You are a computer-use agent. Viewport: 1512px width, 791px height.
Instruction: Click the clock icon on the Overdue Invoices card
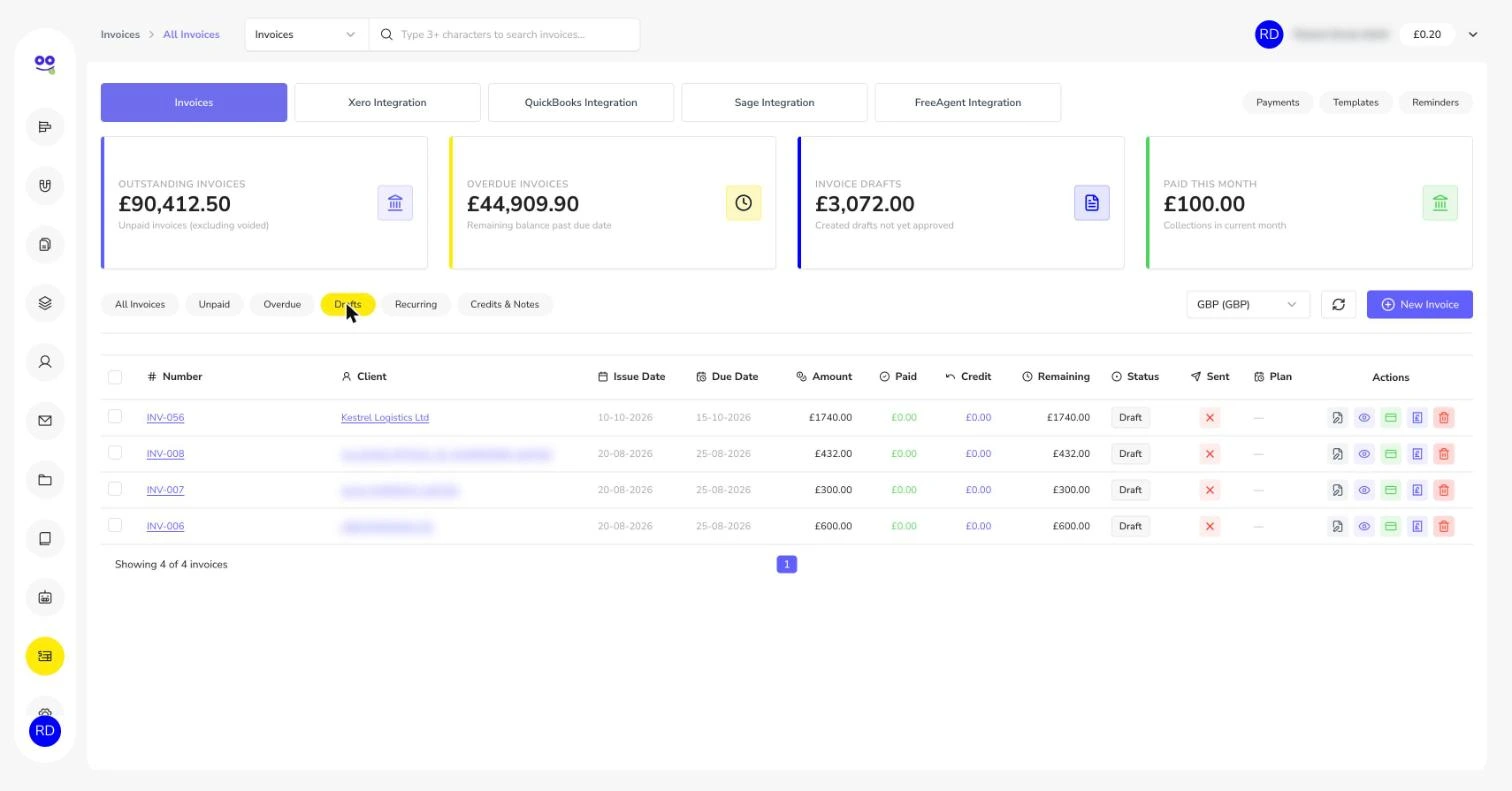[743, 203]
